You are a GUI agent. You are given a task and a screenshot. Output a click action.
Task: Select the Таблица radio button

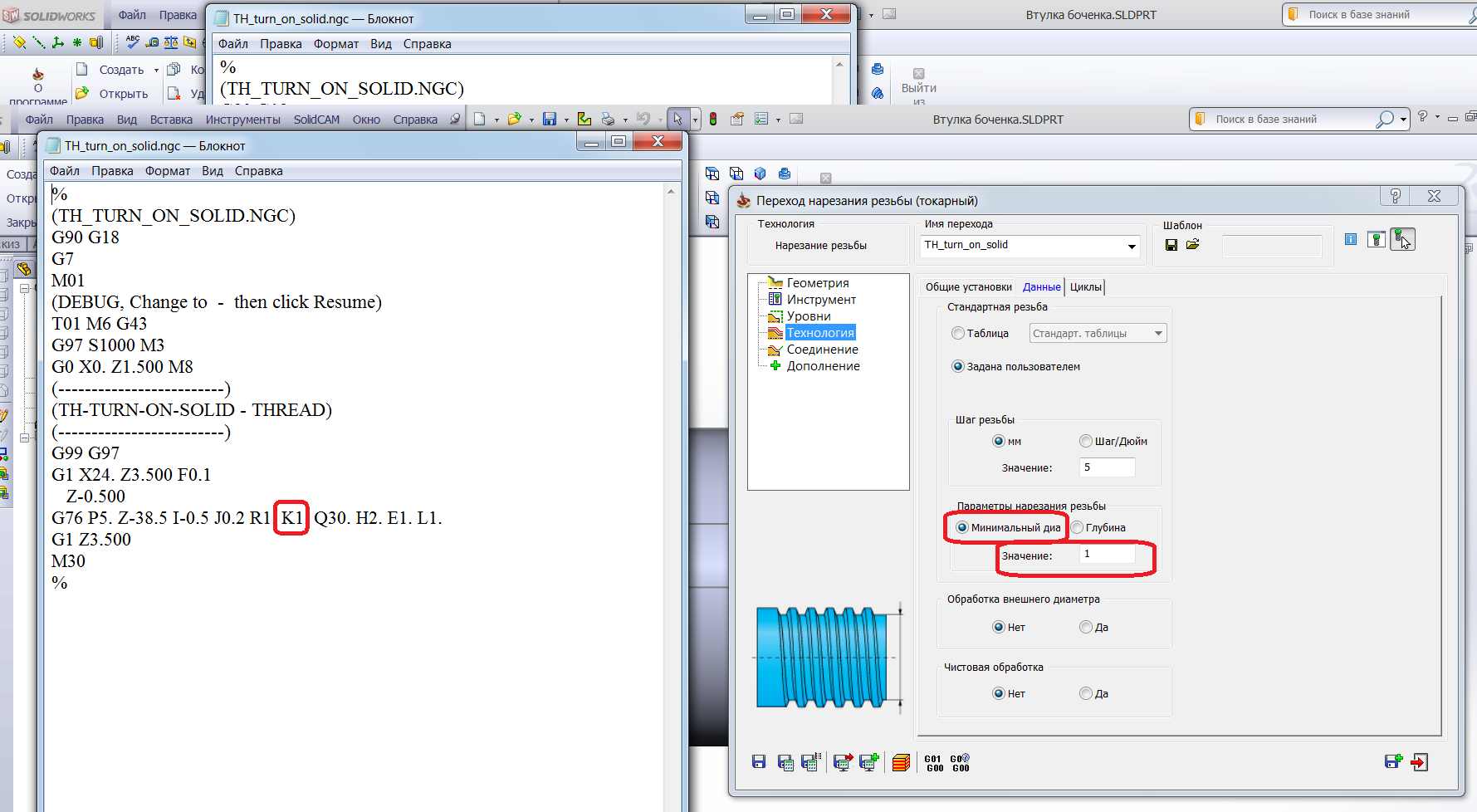[958, 333]
